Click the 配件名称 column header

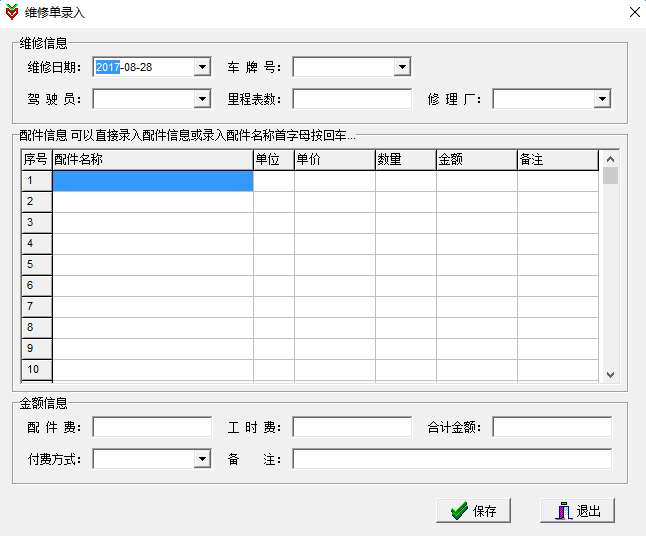[153, 159]
